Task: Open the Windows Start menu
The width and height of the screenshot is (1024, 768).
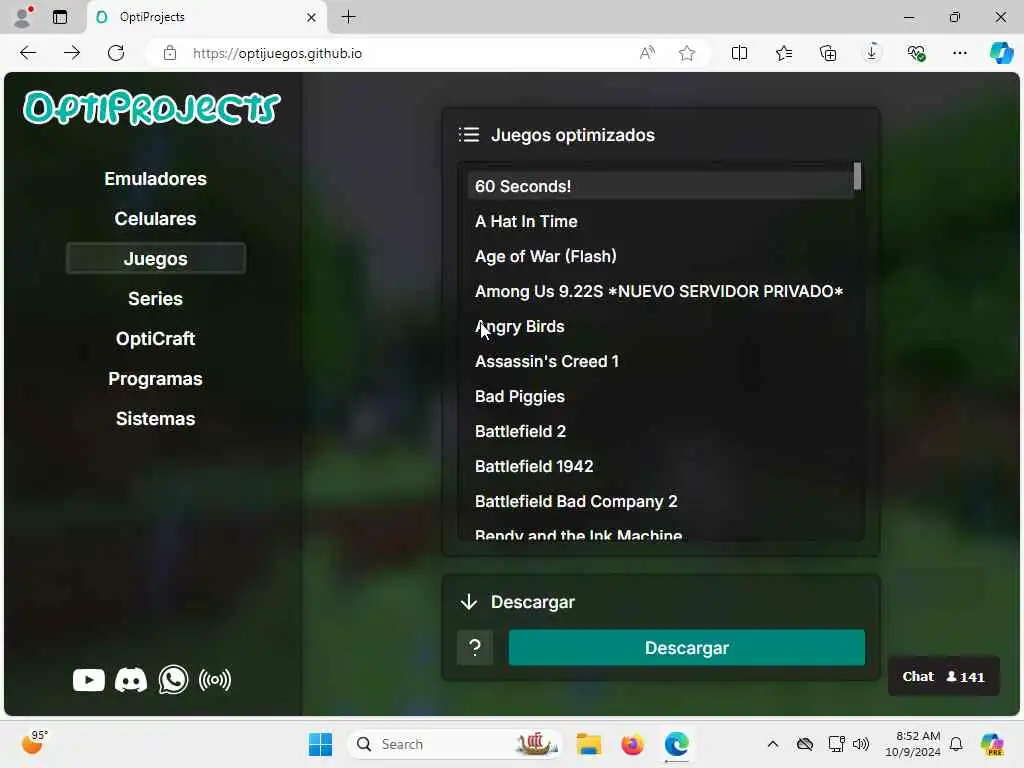Action: click(x=320, y=744)
